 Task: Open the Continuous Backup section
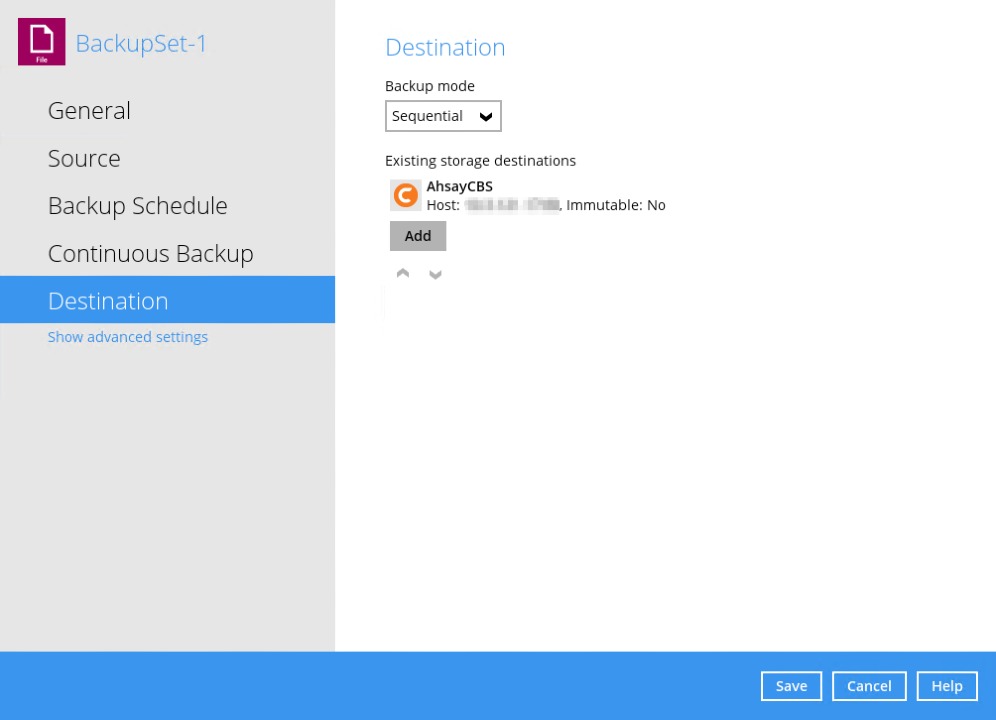point(151,254)
